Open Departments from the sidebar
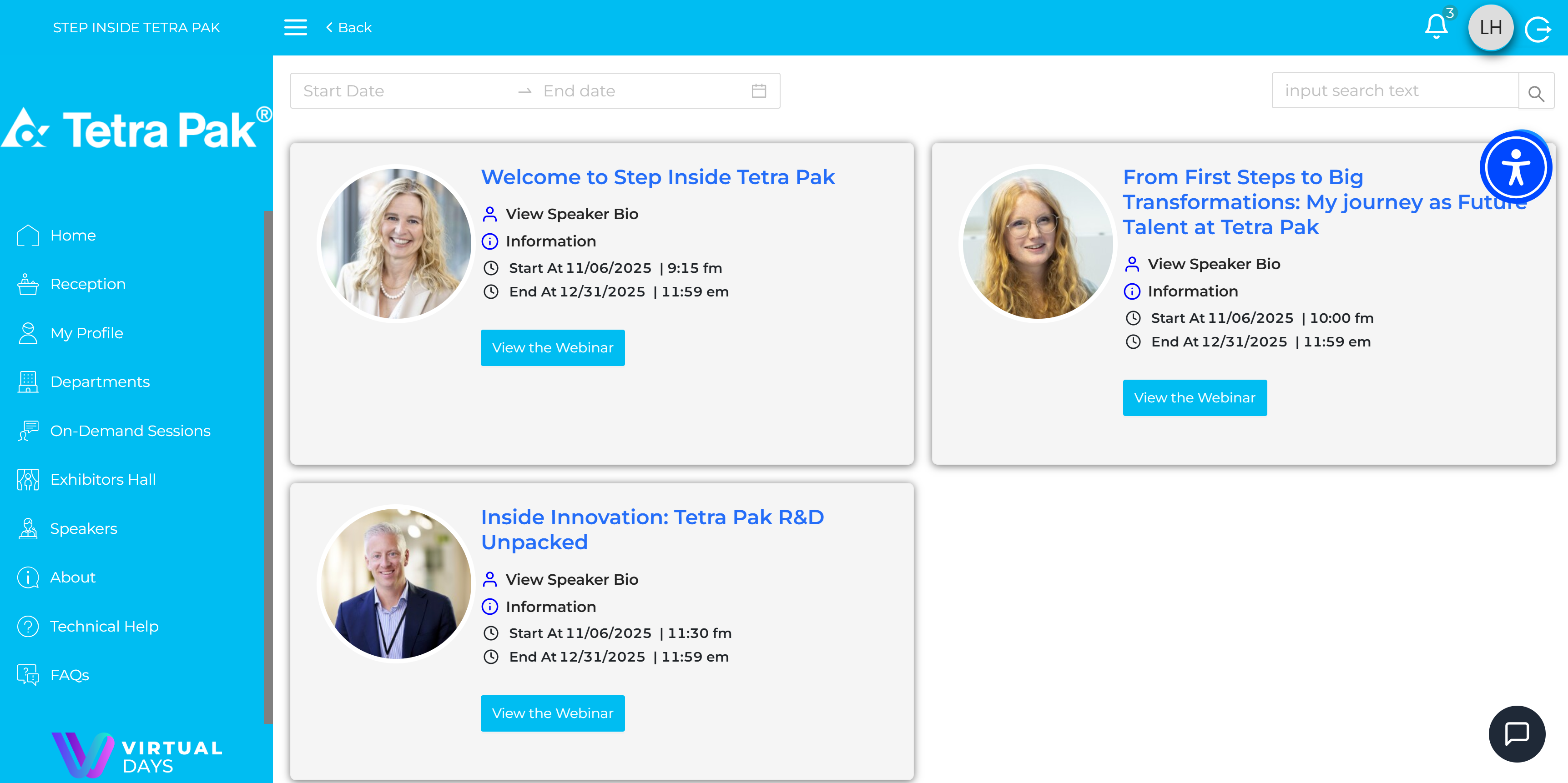Screen dimensions: 1568x783 pos(100,382)
